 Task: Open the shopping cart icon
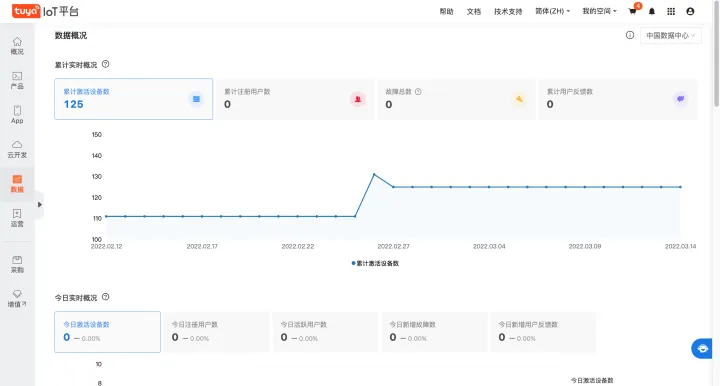633,11
